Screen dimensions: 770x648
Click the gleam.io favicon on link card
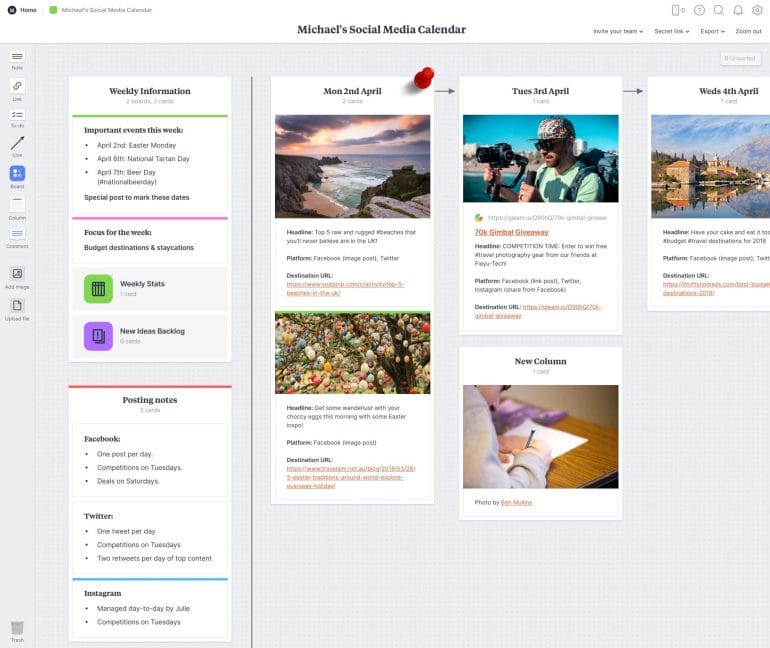click(479, 217)
